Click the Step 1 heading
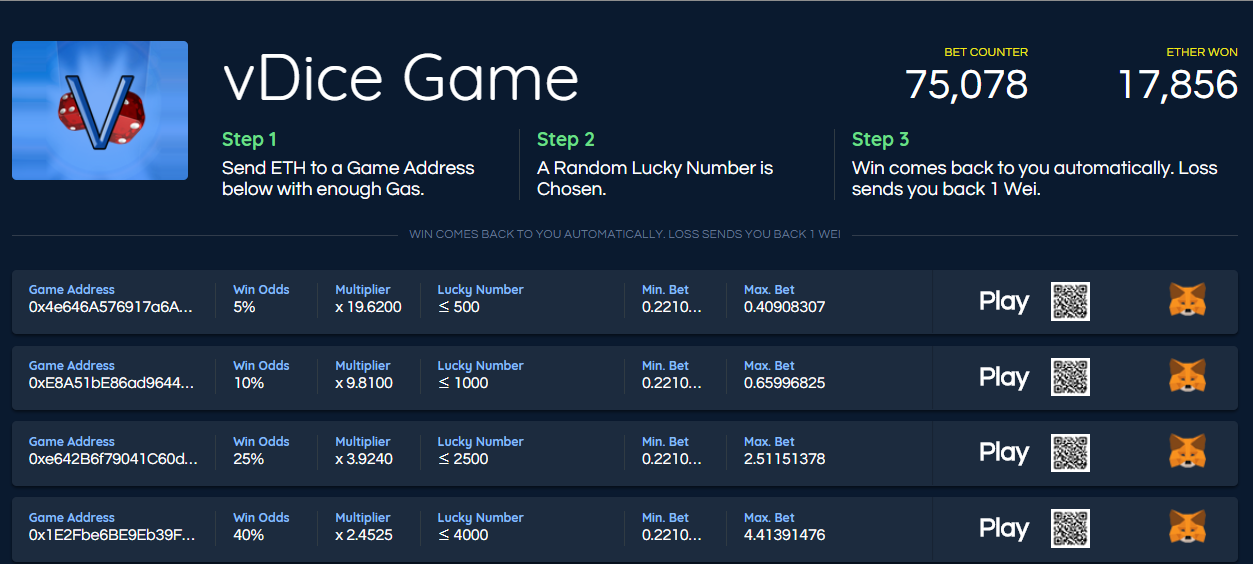This screenshot has width=1253, height=564. [250, 139]
